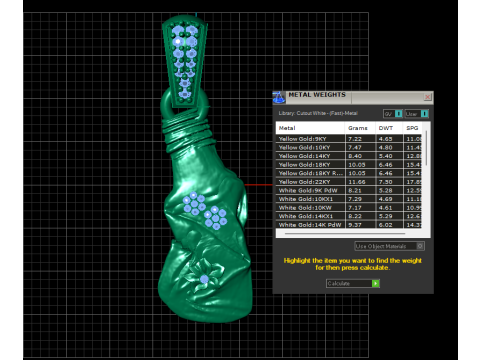This screenshot has height=360, width=480.
Task: Click the 7.30 DWT value
Action: [385, 182]
